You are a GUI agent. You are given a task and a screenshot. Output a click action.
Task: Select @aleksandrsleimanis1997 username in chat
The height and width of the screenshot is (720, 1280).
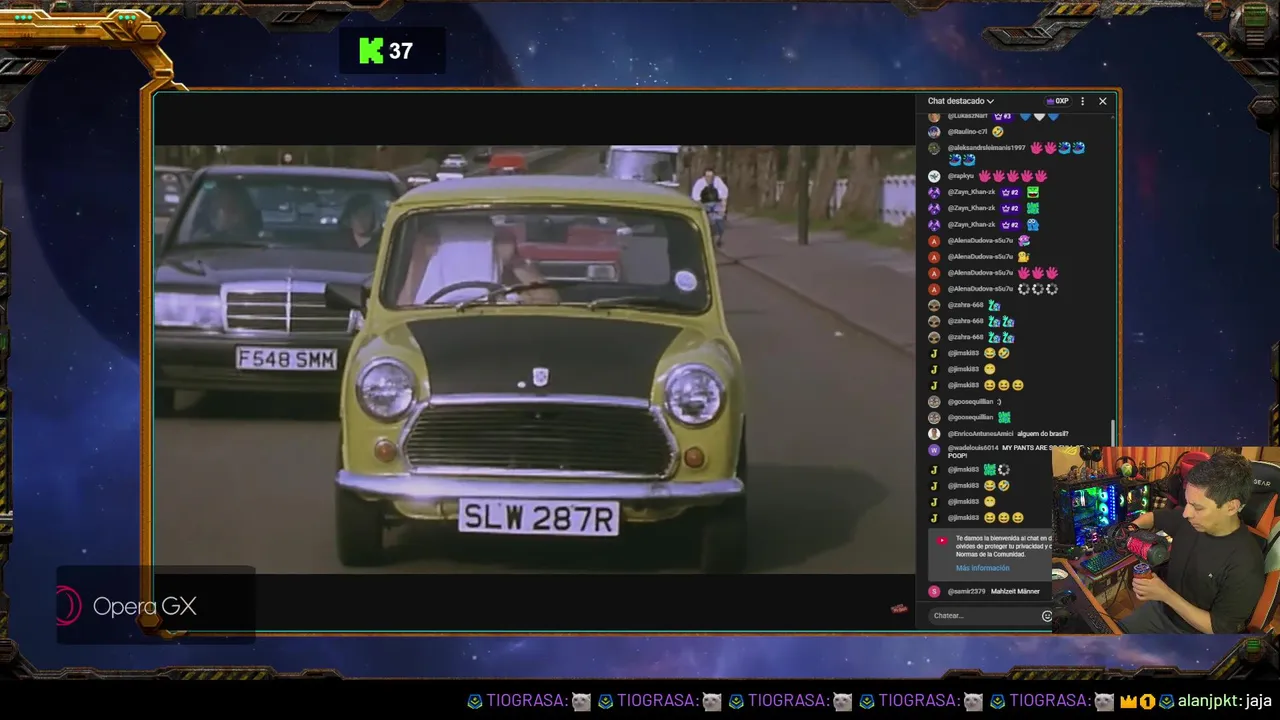pyautogui.click(x=986, y=148)
